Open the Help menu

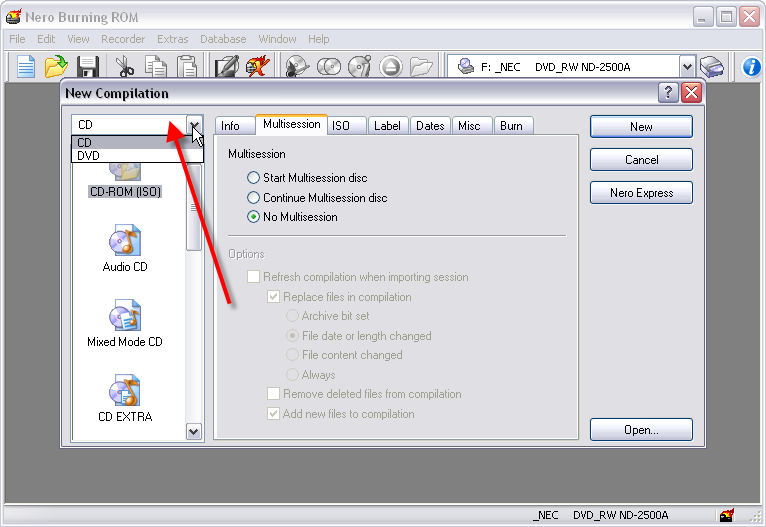coord(319,39)
